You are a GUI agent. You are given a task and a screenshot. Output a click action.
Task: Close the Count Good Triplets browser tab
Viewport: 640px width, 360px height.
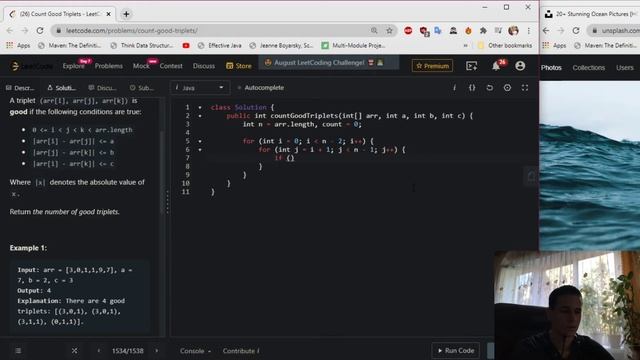[x=109, y=14]
